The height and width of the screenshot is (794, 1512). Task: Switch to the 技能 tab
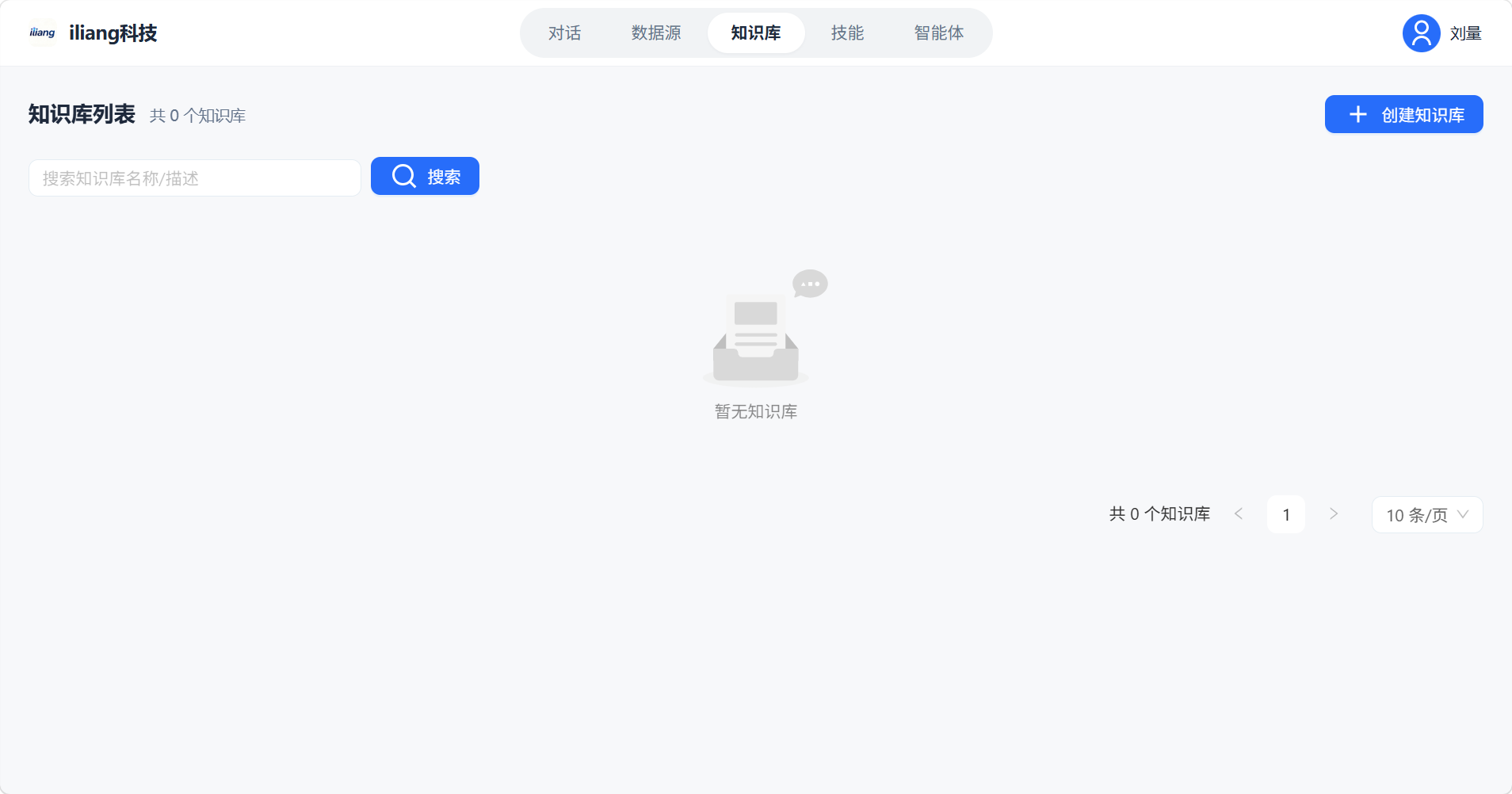[847, 32]
